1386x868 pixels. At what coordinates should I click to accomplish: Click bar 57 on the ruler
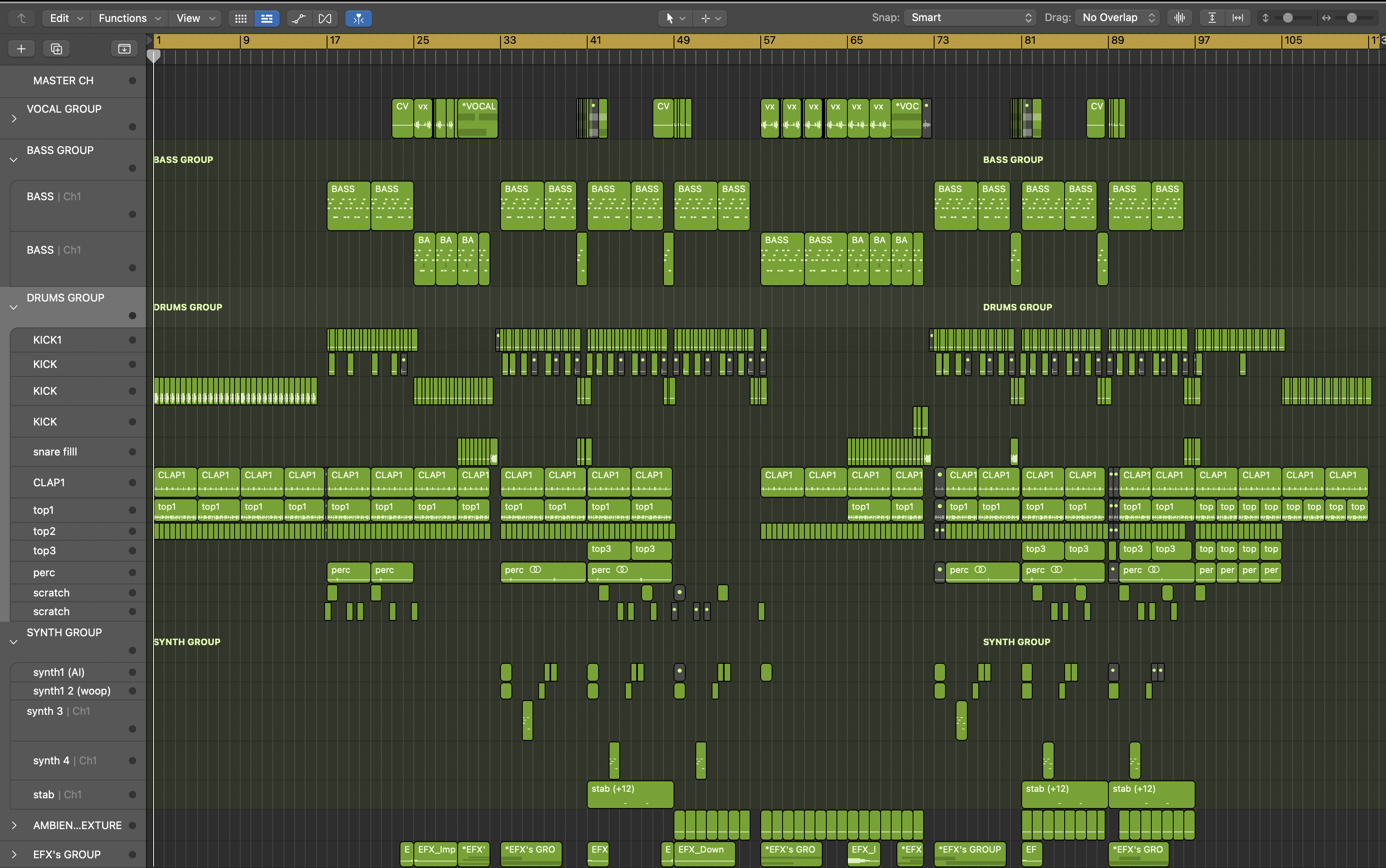769,41
